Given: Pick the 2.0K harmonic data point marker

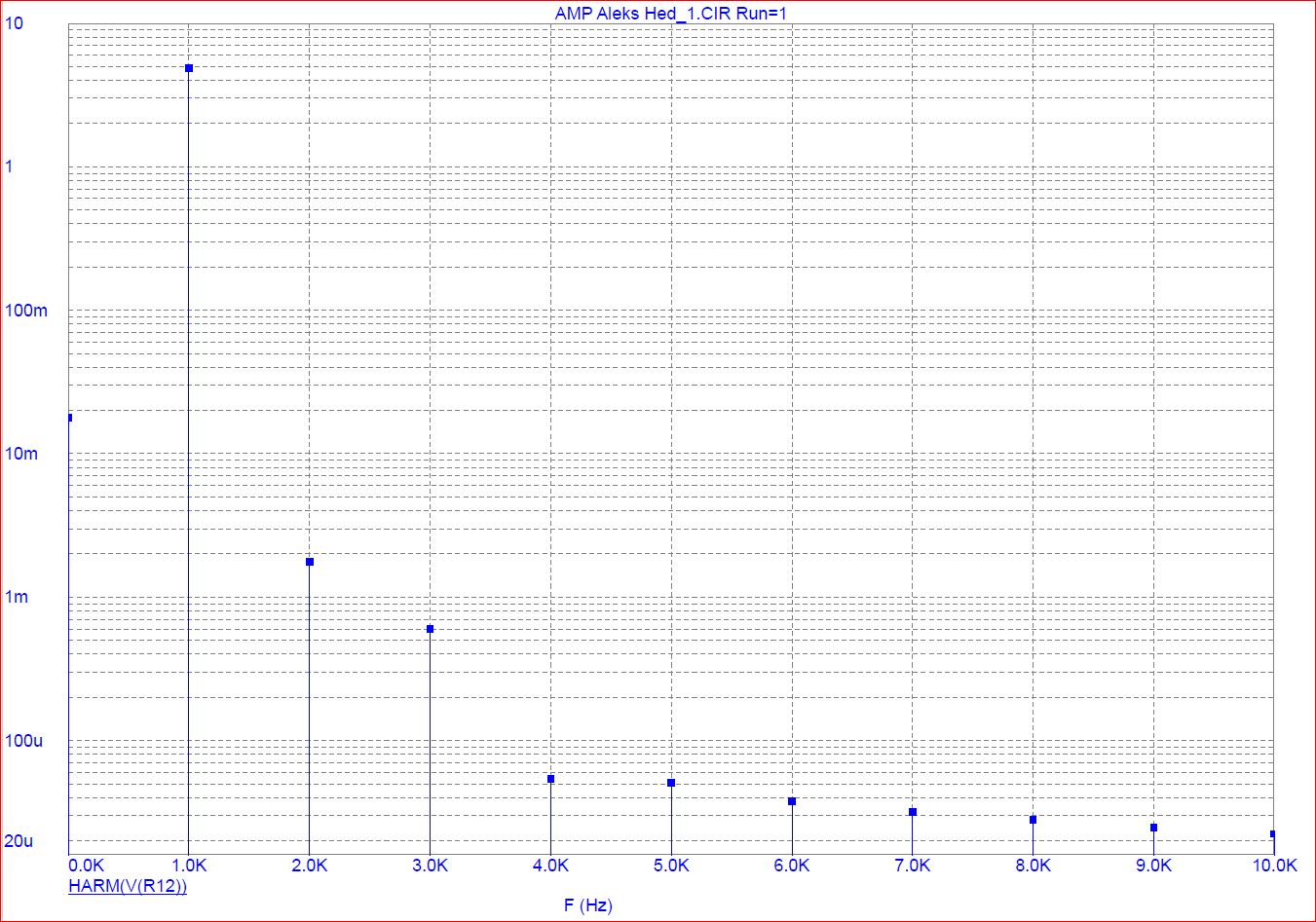Looking at the screenshot, I should click(x=310, y=562).
